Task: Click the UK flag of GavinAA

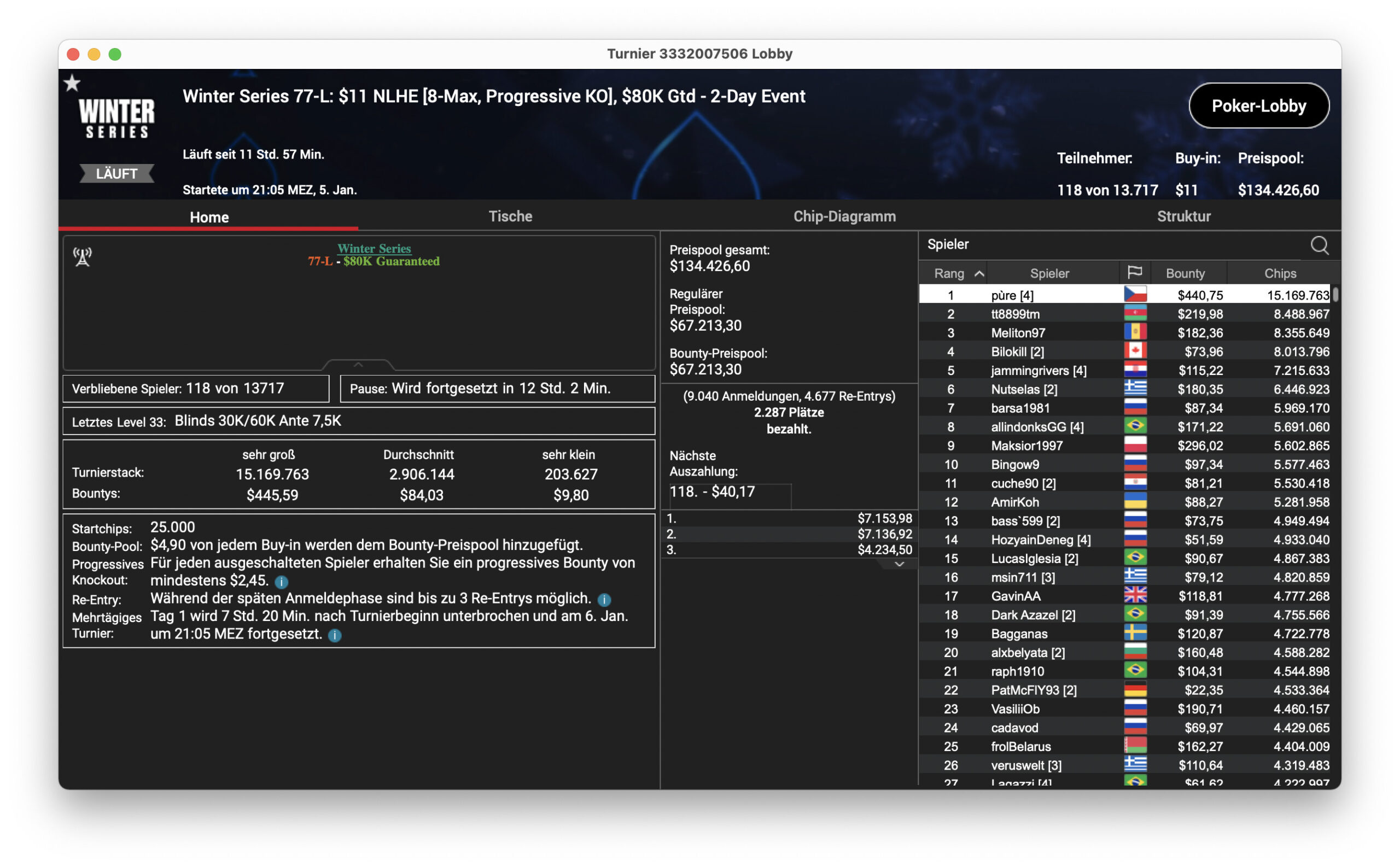Action: coord(1135,595)
